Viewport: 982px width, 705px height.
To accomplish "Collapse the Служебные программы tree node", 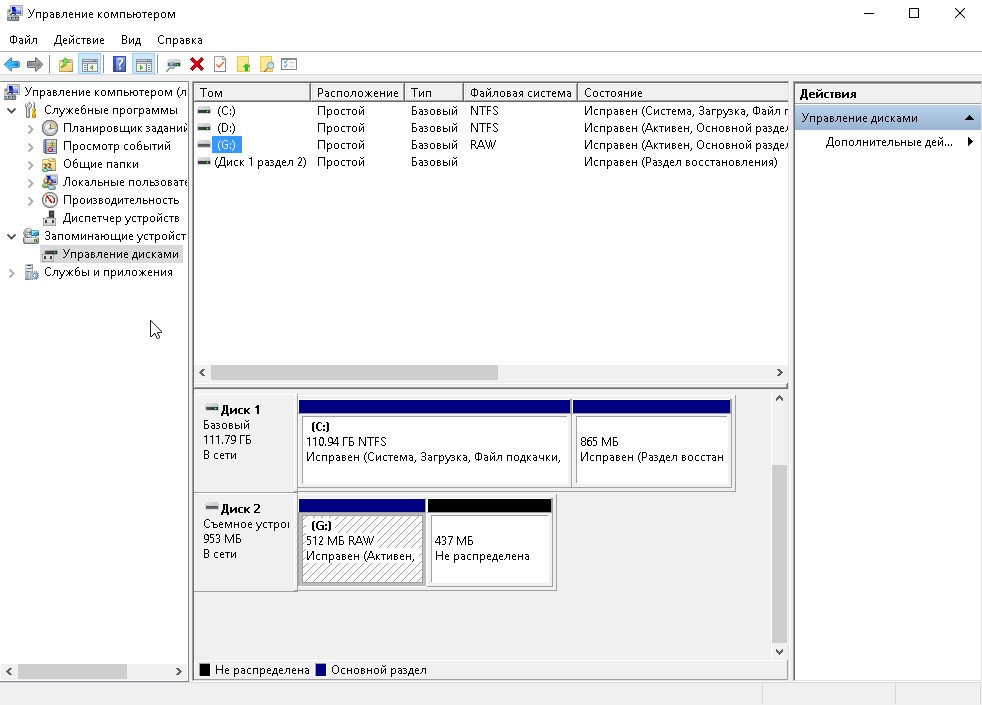I will (12, 110).
